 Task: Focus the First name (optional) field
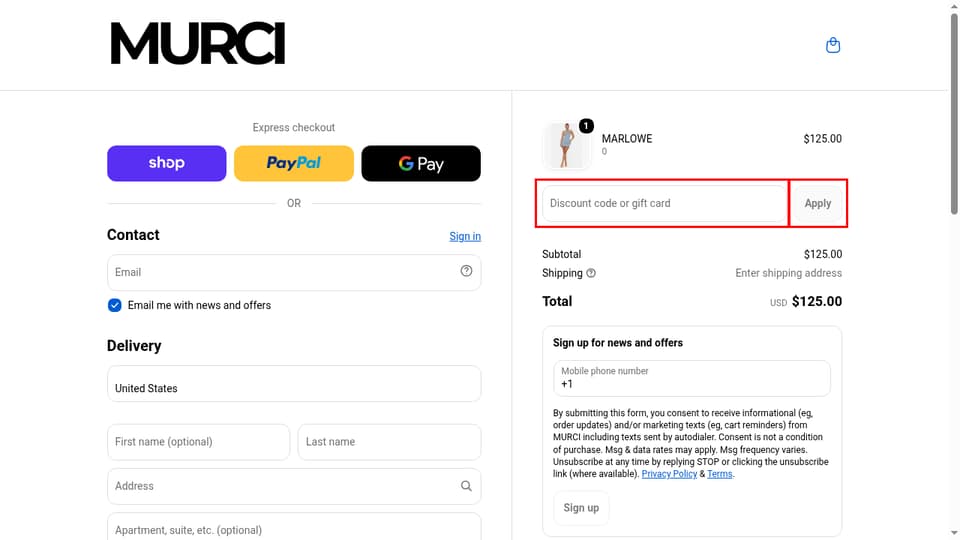pos(198,442)
